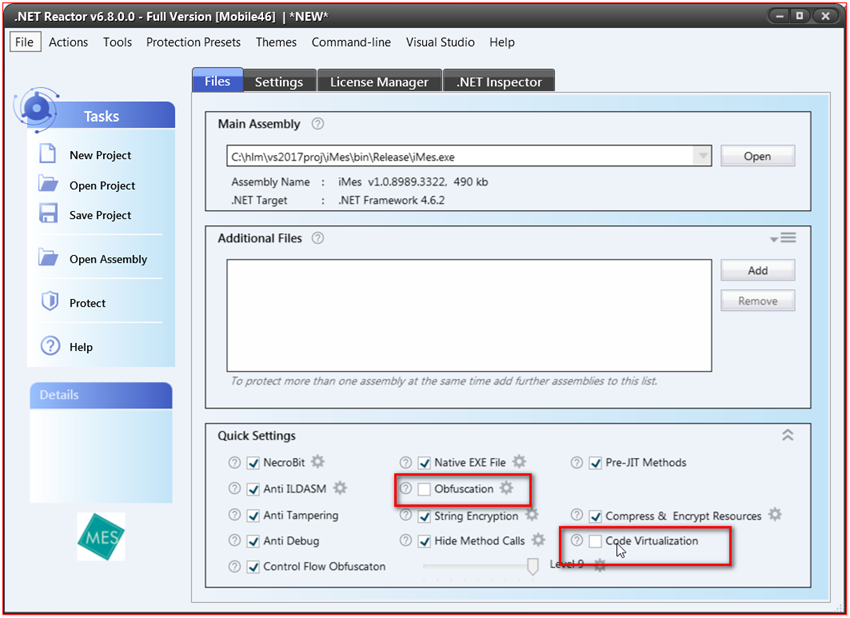Enable the Obfuscation checkbox
The height and width of the screenshot is (618, 850).
pyautogui.click(x=424, y=489)
